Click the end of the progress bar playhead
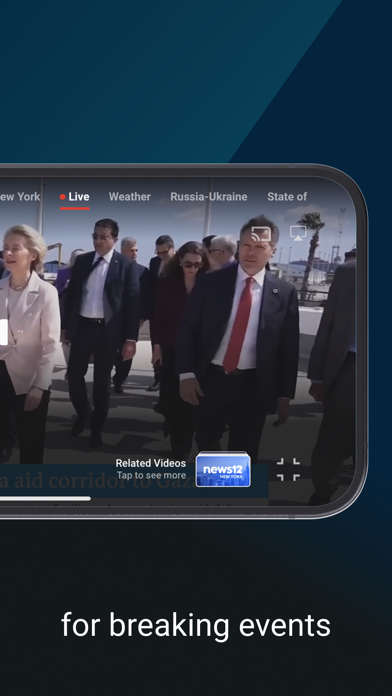Viewport: 392px width, 696px height. click(x=89, y=498)
